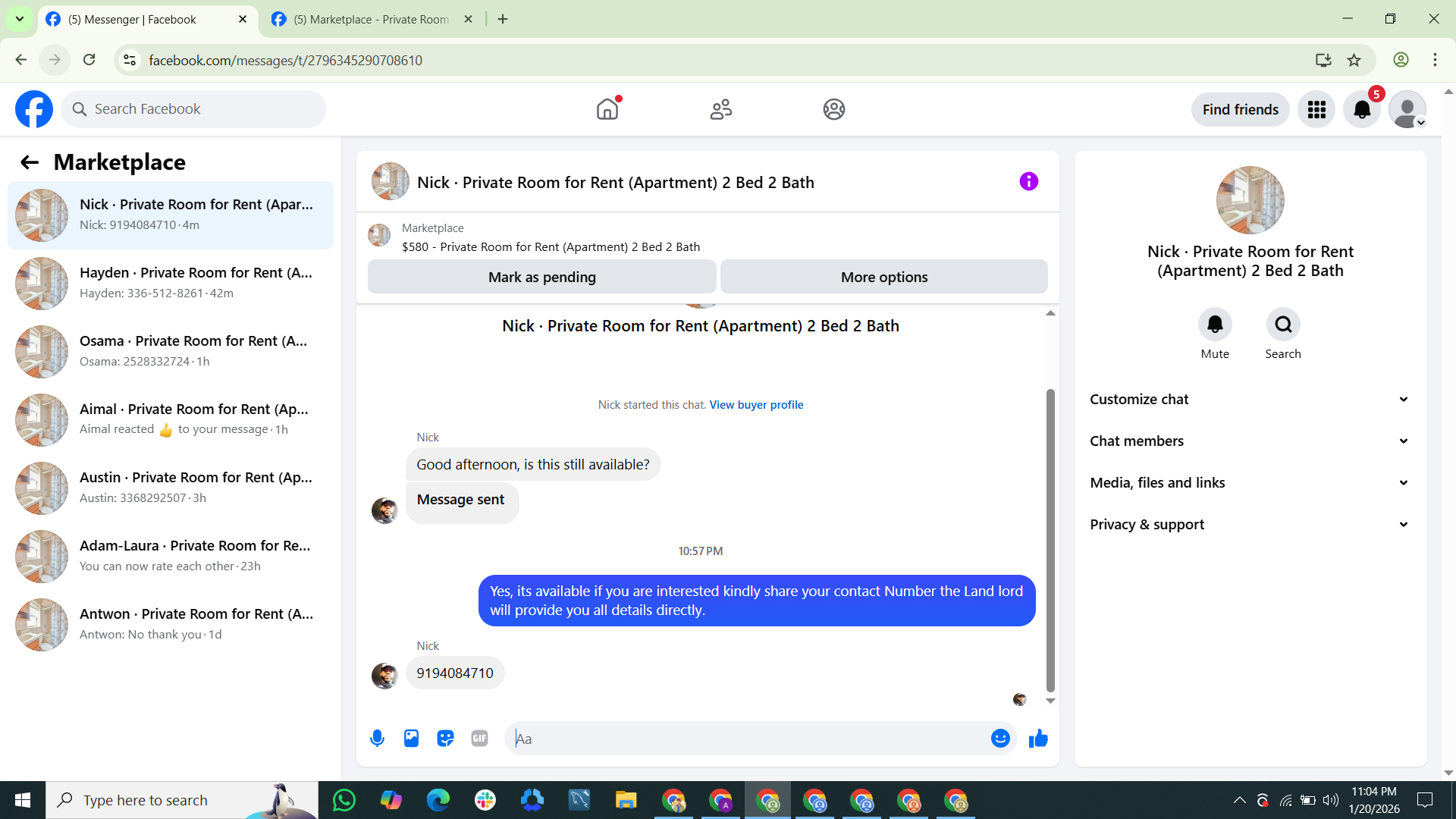The width and height of the screenshot is (1456, 819).
Task: Open Microsoft Edge from the taskbar
Action: click(438, 800)
